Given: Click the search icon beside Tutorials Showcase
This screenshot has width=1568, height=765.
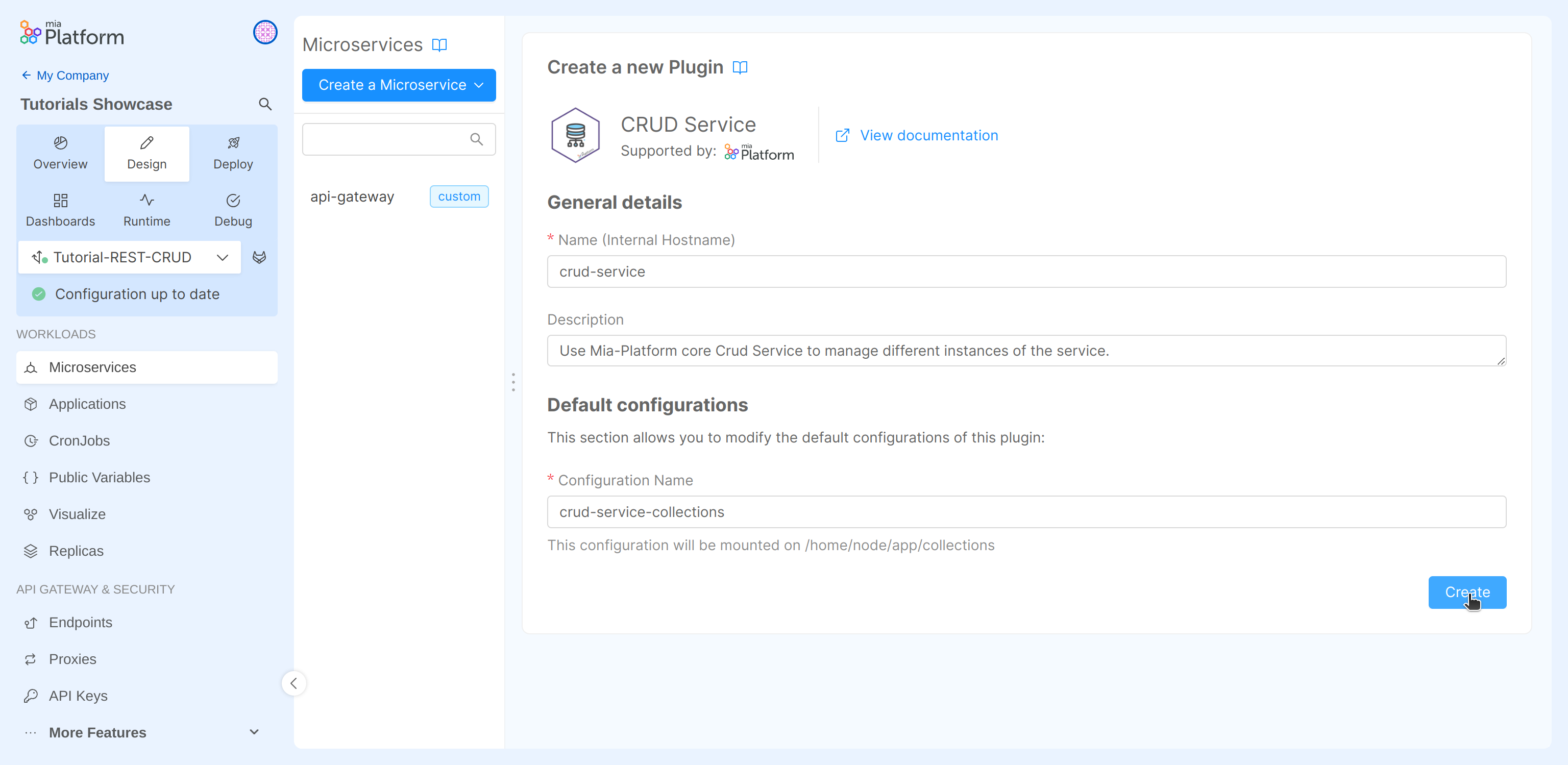Looking at the screenshot, I should [x=265, y=104].
